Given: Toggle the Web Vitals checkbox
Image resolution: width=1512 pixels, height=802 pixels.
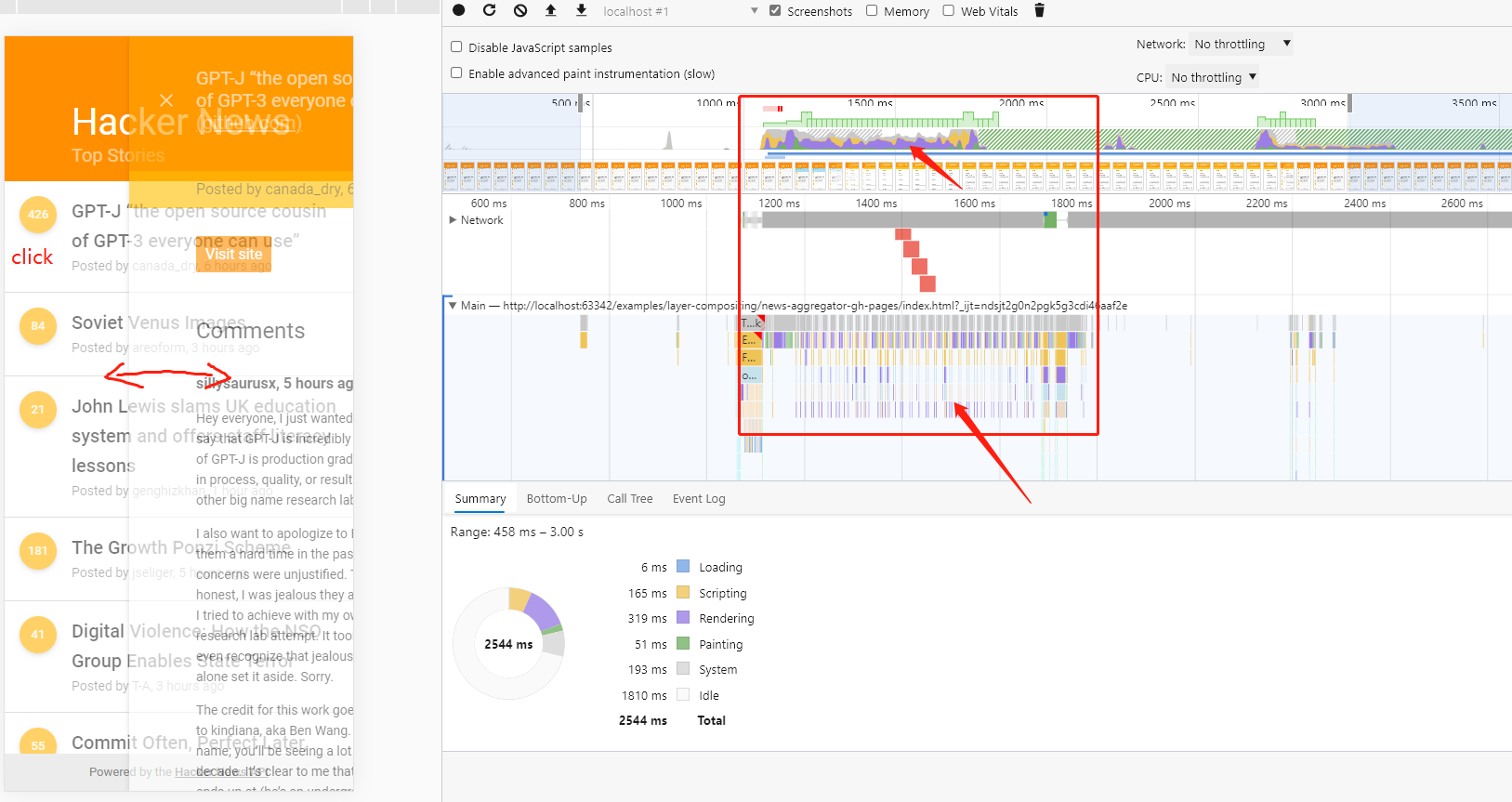Looking at the screenshot, I should tap(949, 11).
